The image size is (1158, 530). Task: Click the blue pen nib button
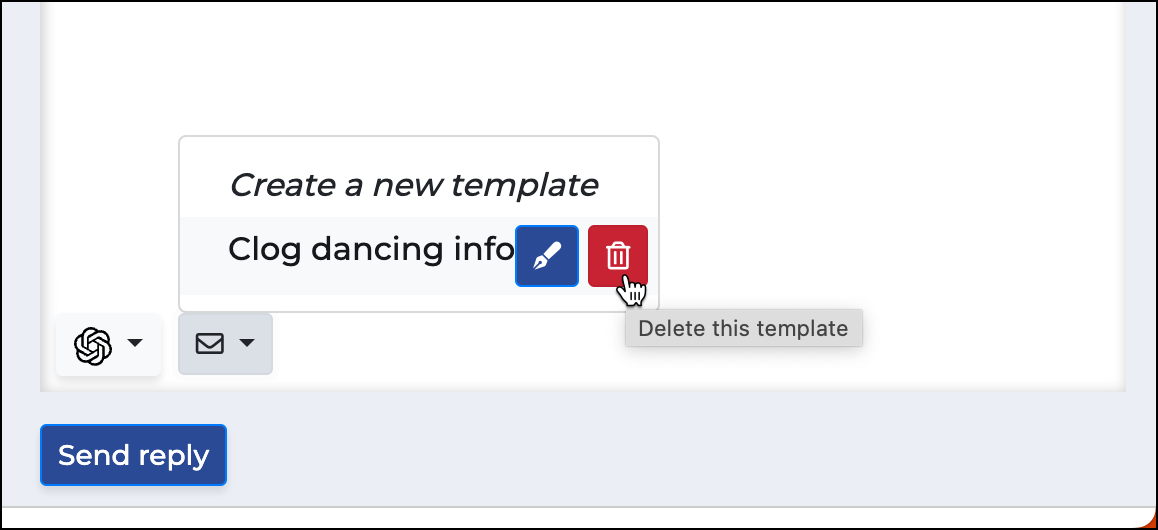[547, 255]
